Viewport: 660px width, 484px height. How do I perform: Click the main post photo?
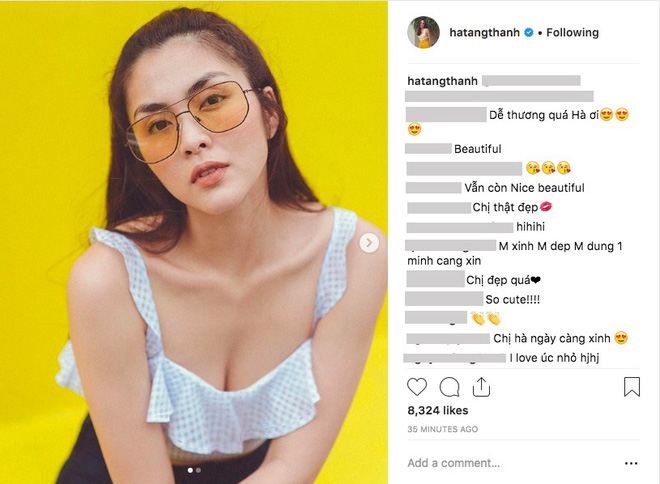[194, 240]
